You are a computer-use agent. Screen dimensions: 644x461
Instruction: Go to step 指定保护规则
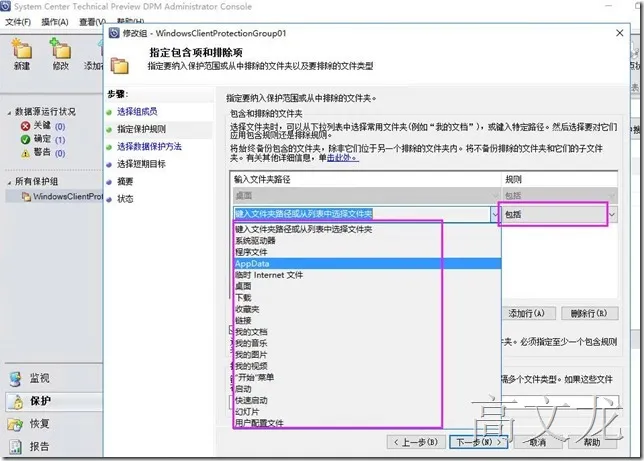(x=141, y=129)
